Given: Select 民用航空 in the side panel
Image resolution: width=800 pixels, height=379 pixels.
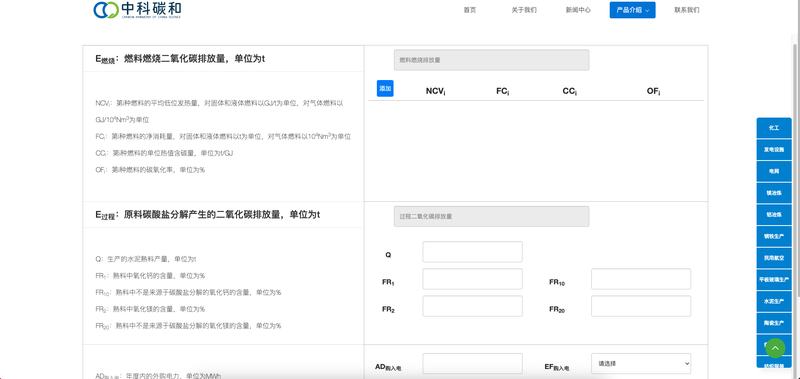Looking at the screenshot, I should [x=774, y=259].
